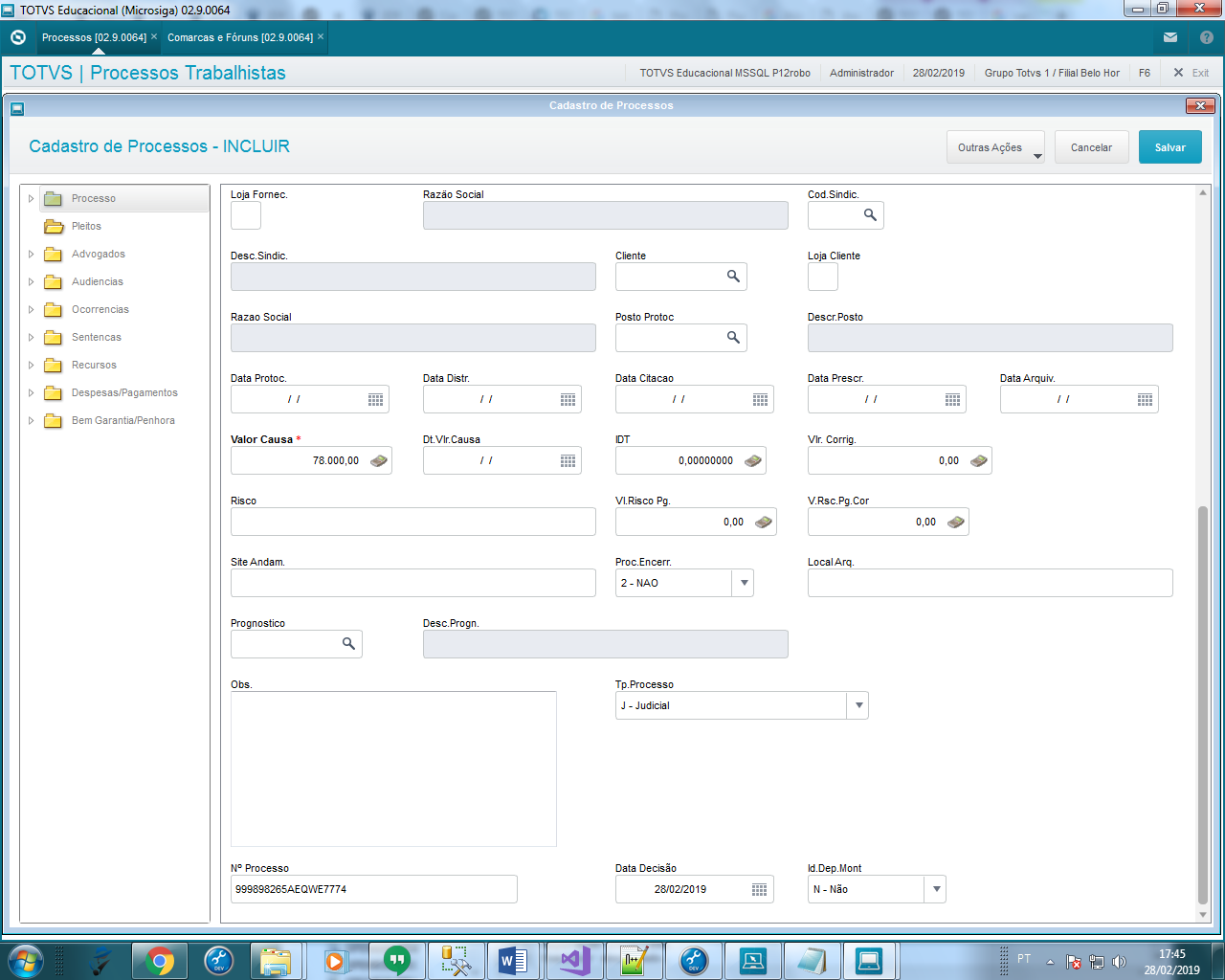Open the Data Citacao calendar picker

(761, 399)
